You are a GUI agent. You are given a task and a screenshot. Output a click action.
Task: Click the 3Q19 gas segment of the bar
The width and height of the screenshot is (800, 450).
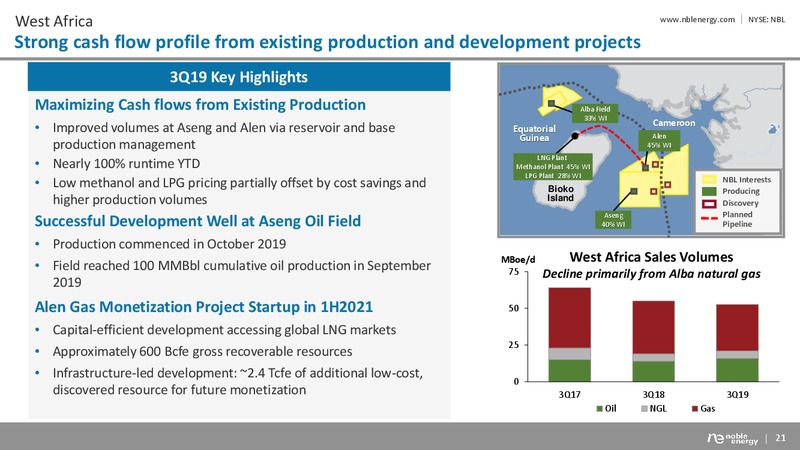pos(737,328)
